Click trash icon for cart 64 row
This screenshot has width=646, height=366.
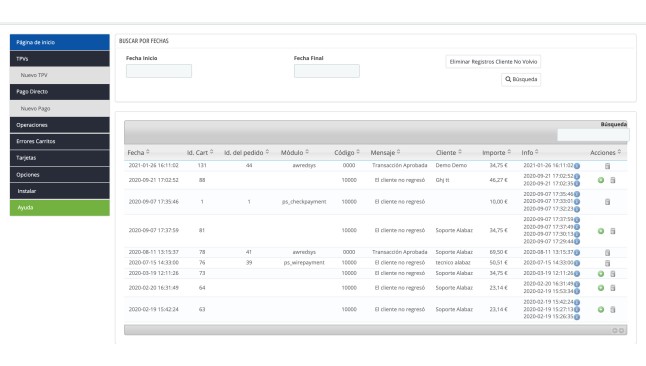(613, 288)
